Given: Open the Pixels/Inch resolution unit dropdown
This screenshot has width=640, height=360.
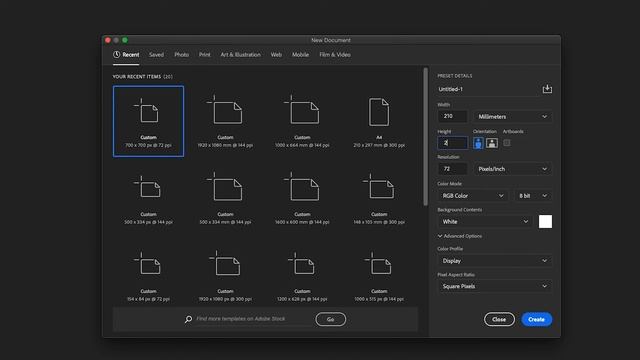Looking at the screenshot, I should [x=513, y=169].
